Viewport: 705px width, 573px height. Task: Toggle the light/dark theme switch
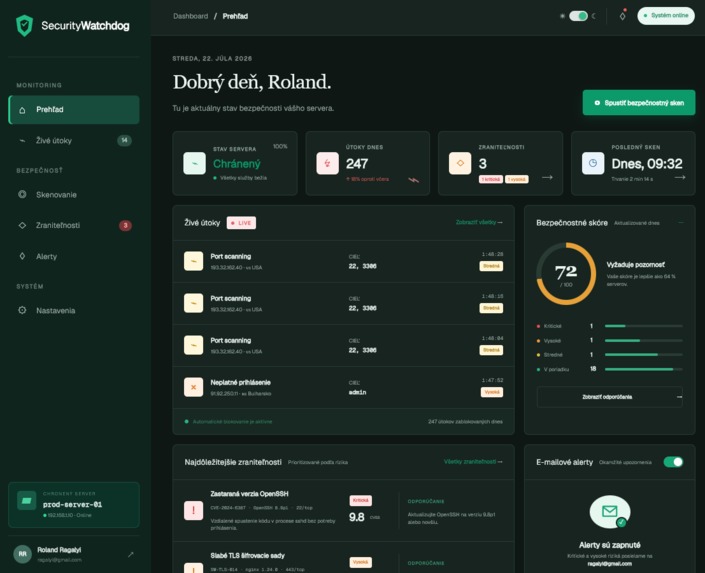pyautogui.click(x=578, y=16)
